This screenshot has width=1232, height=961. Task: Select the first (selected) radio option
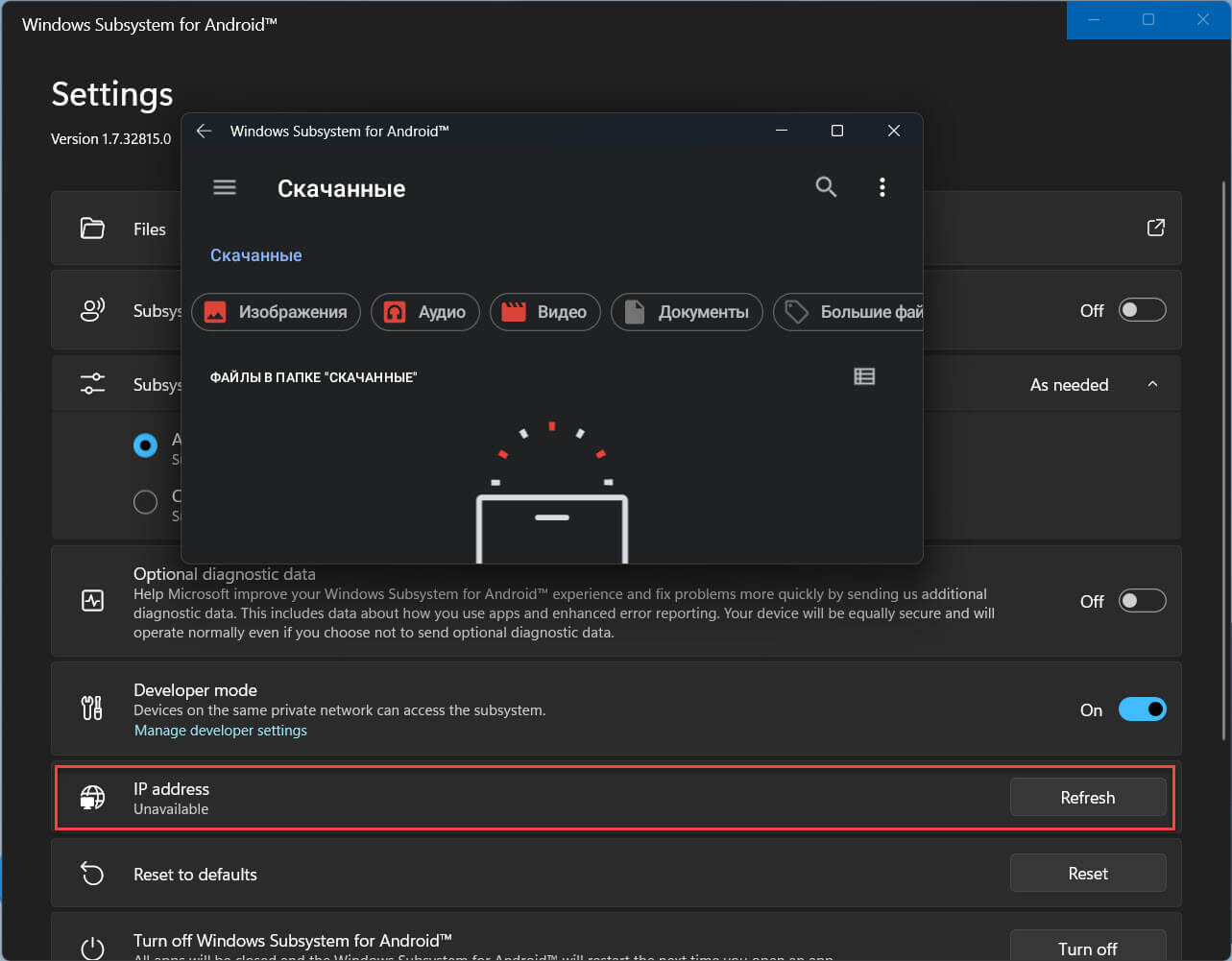[x=145, y=445]
